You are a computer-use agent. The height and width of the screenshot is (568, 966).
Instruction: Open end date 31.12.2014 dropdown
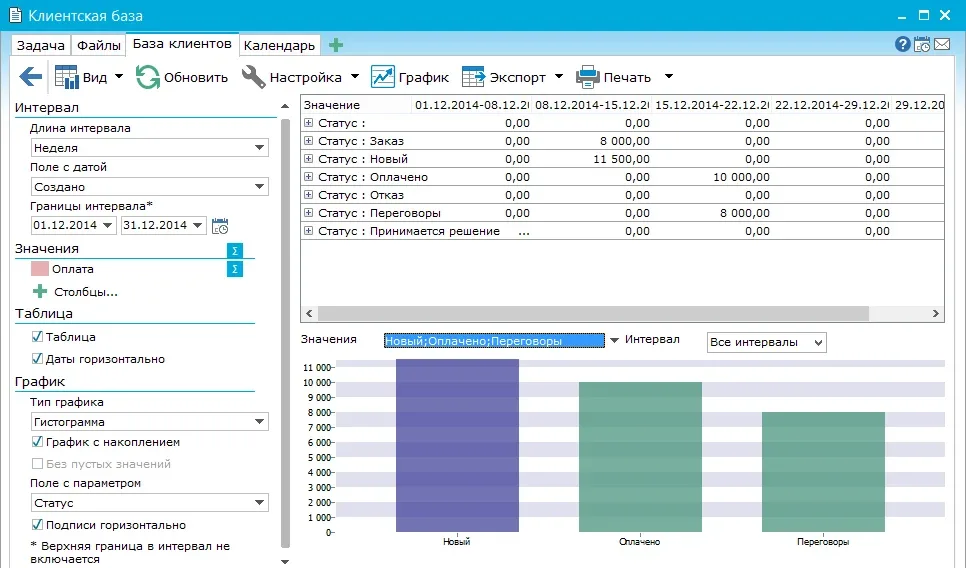[x=197, y=225]
